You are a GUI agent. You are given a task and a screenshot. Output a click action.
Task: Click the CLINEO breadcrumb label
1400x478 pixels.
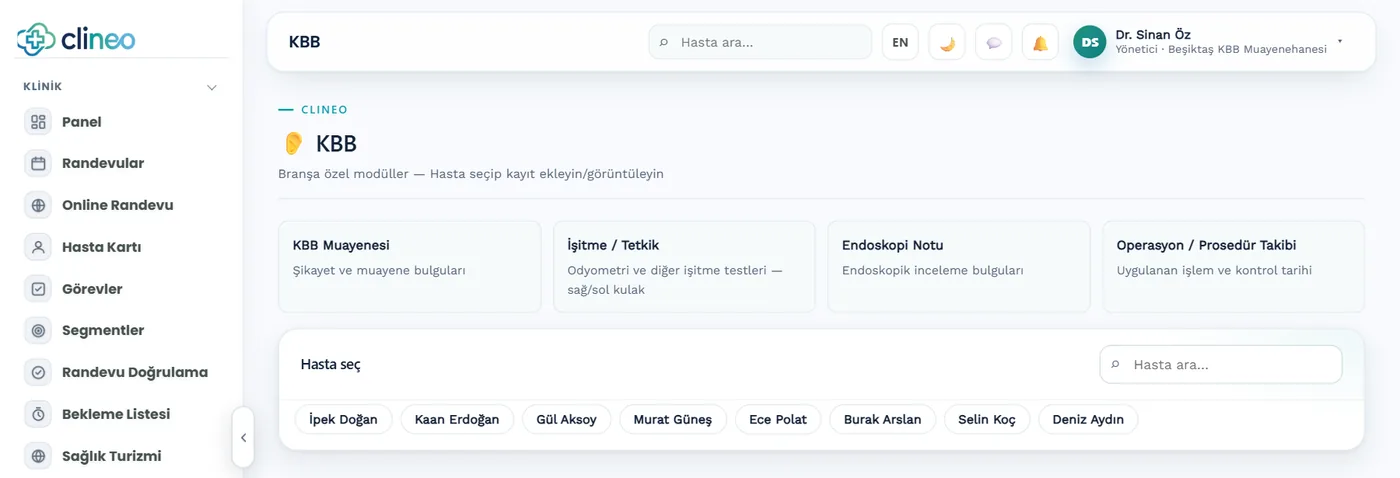coord(324,110)
